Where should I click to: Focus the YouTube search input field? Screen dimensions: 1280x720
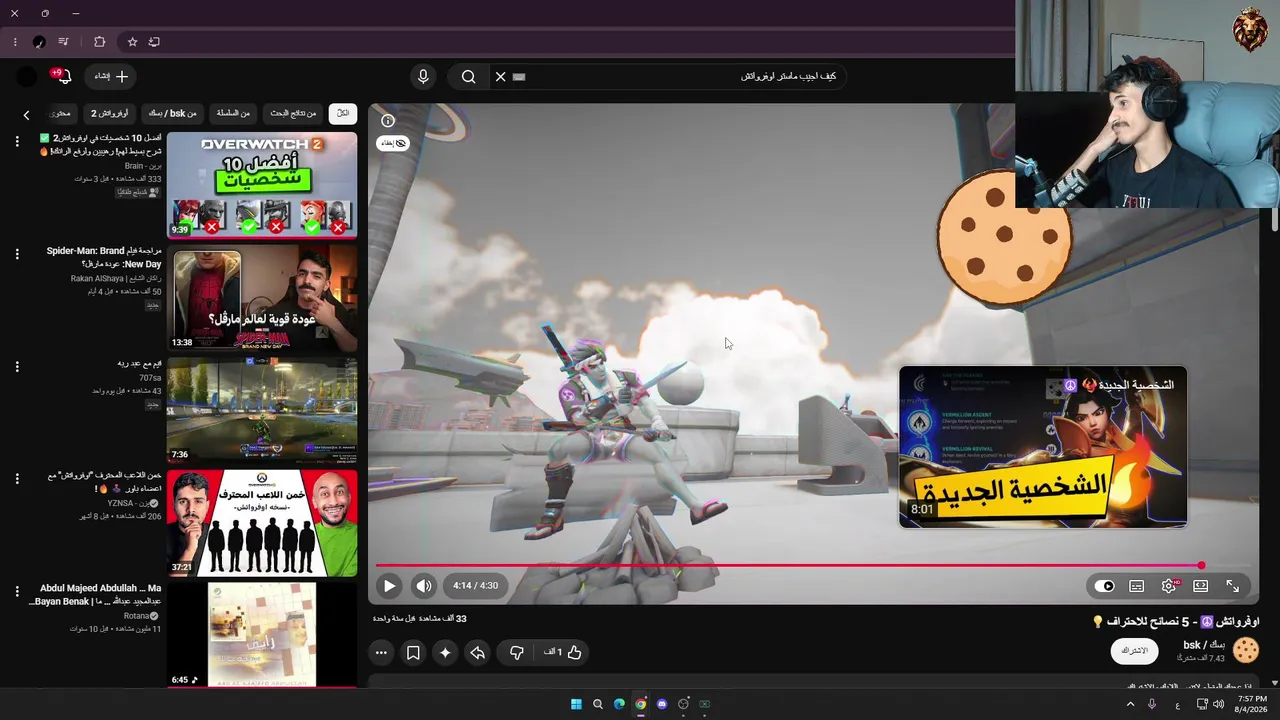(x=680, y=77)
